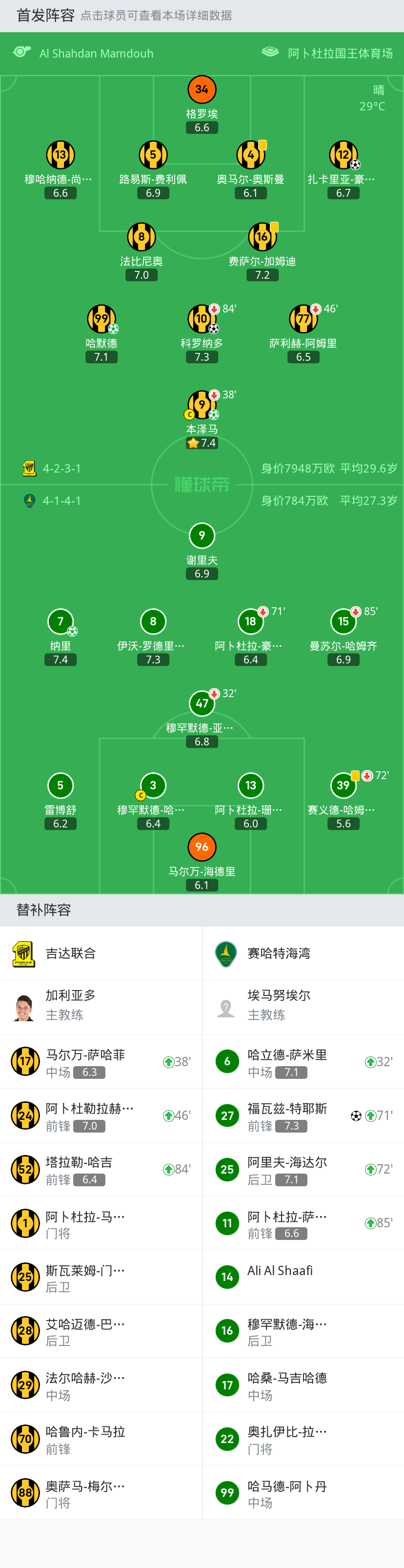Click the 赛哈特海湾 club crest
Viewport: 404px width, 1568px height.
click(x=226, y=953)
